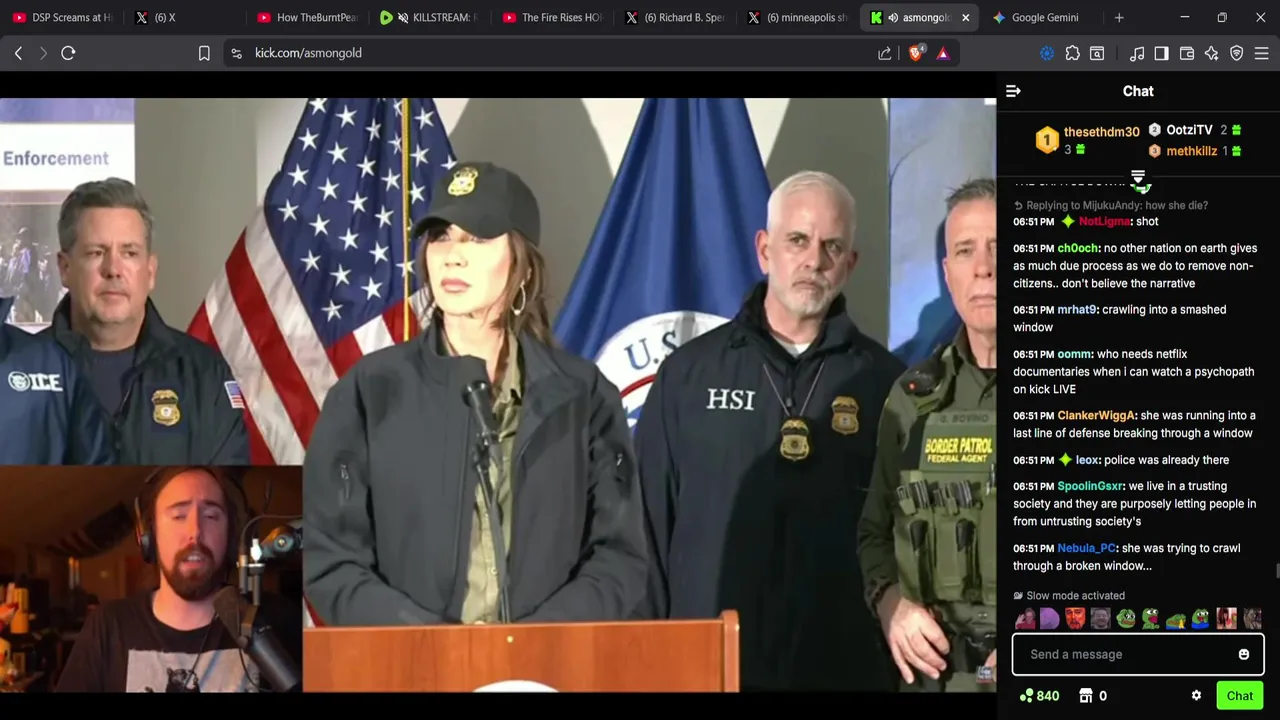Click username SpoolinGsxr in chat

click(1090, 486)
